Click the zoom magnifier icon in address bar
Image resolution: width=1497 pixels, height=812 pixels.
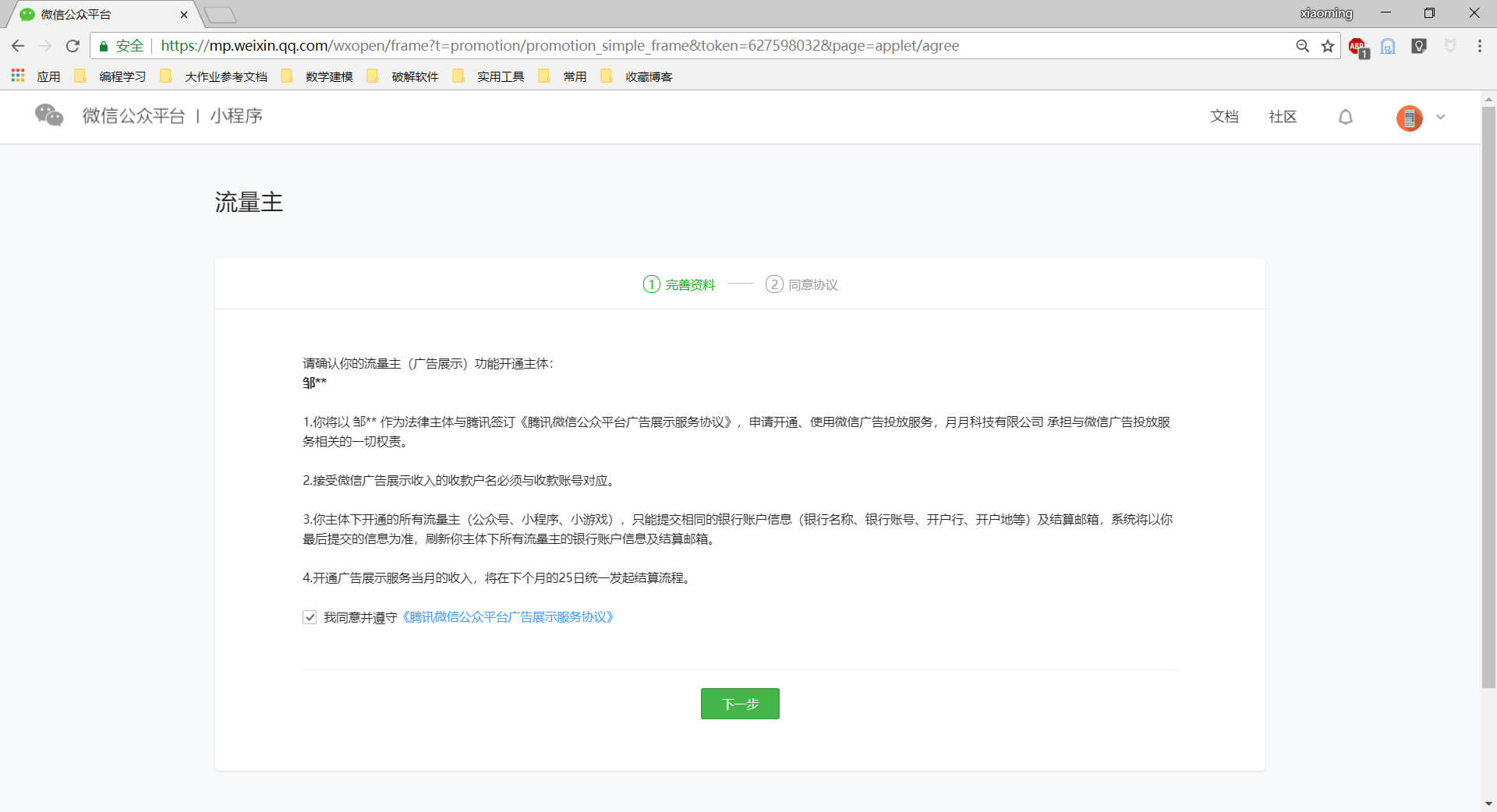[1302, 46]
